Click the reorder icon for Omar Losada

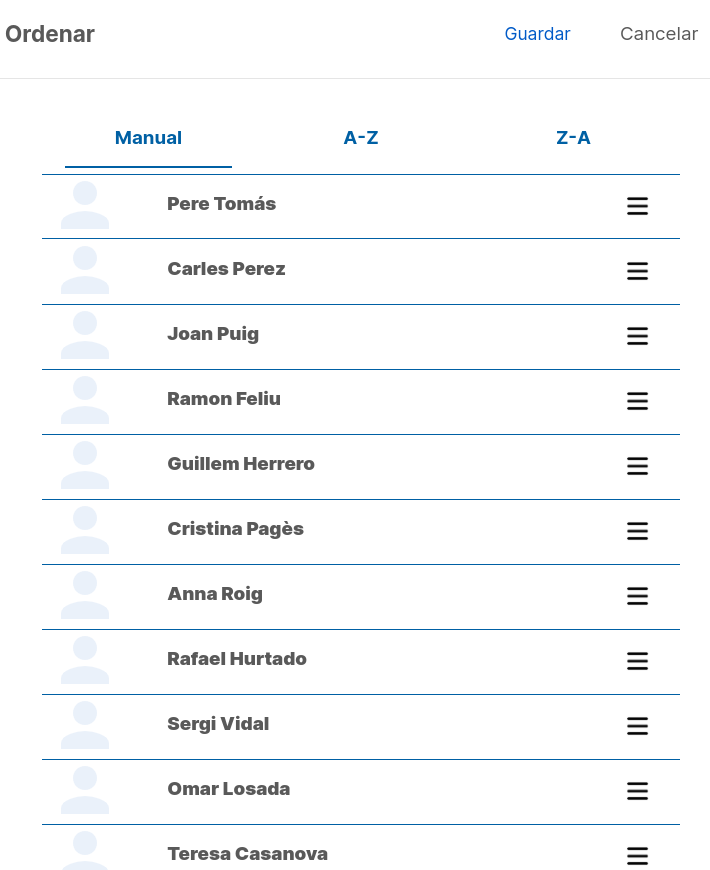pos(637,790)
